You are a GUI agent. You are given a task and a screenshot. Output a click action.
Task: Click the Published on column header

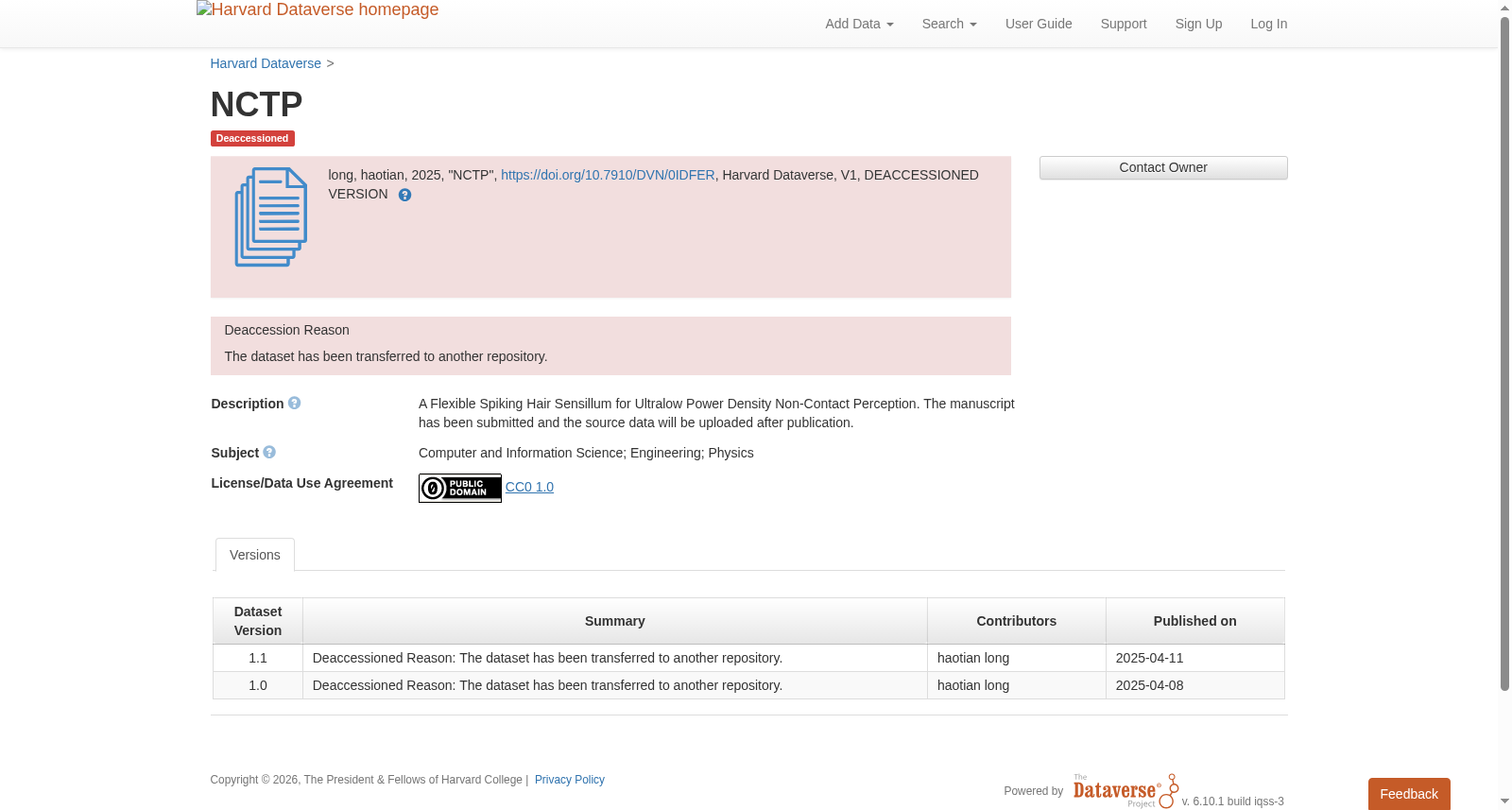[x=1195, y=621]
